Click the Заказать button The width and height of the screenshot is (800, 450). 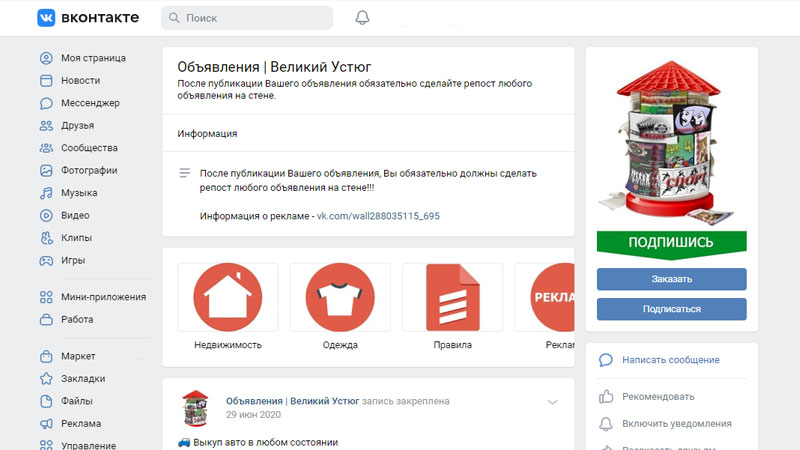[671, 279]
